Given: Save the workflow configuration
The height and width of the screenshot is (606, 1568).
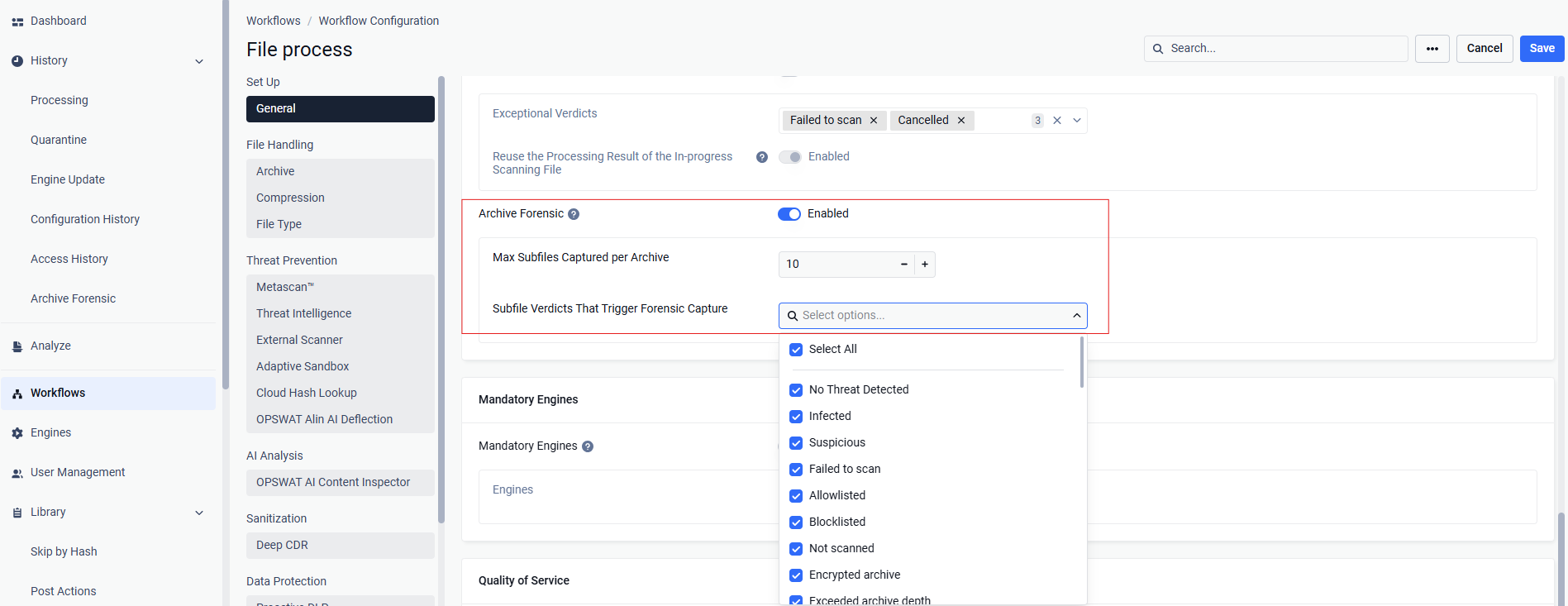Looking at the screenshot, I should 1542,49.
